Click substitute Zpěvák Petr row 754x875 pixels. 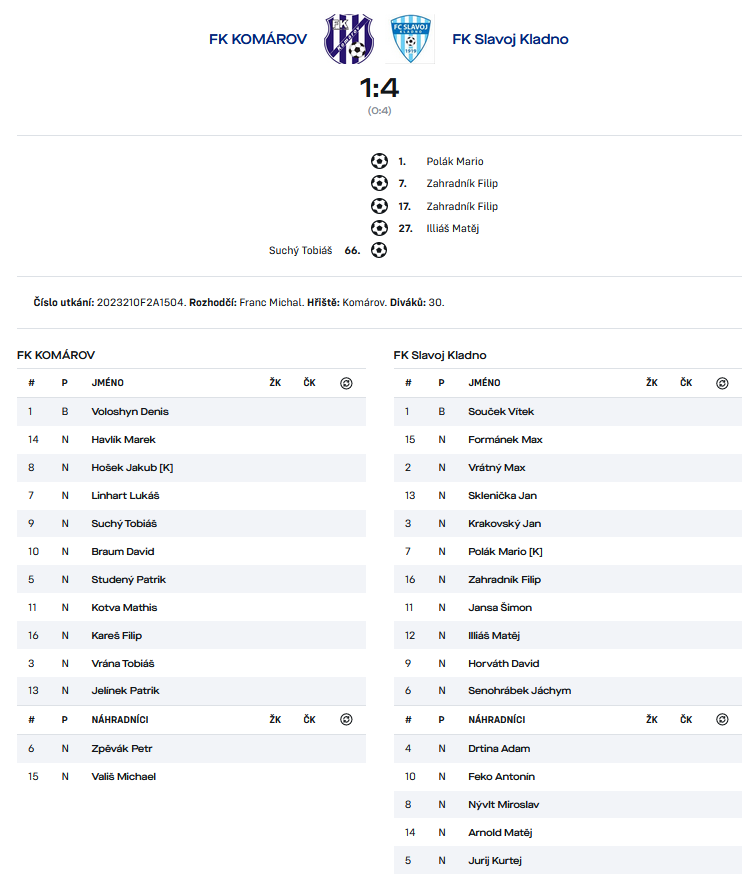[191, 749]
